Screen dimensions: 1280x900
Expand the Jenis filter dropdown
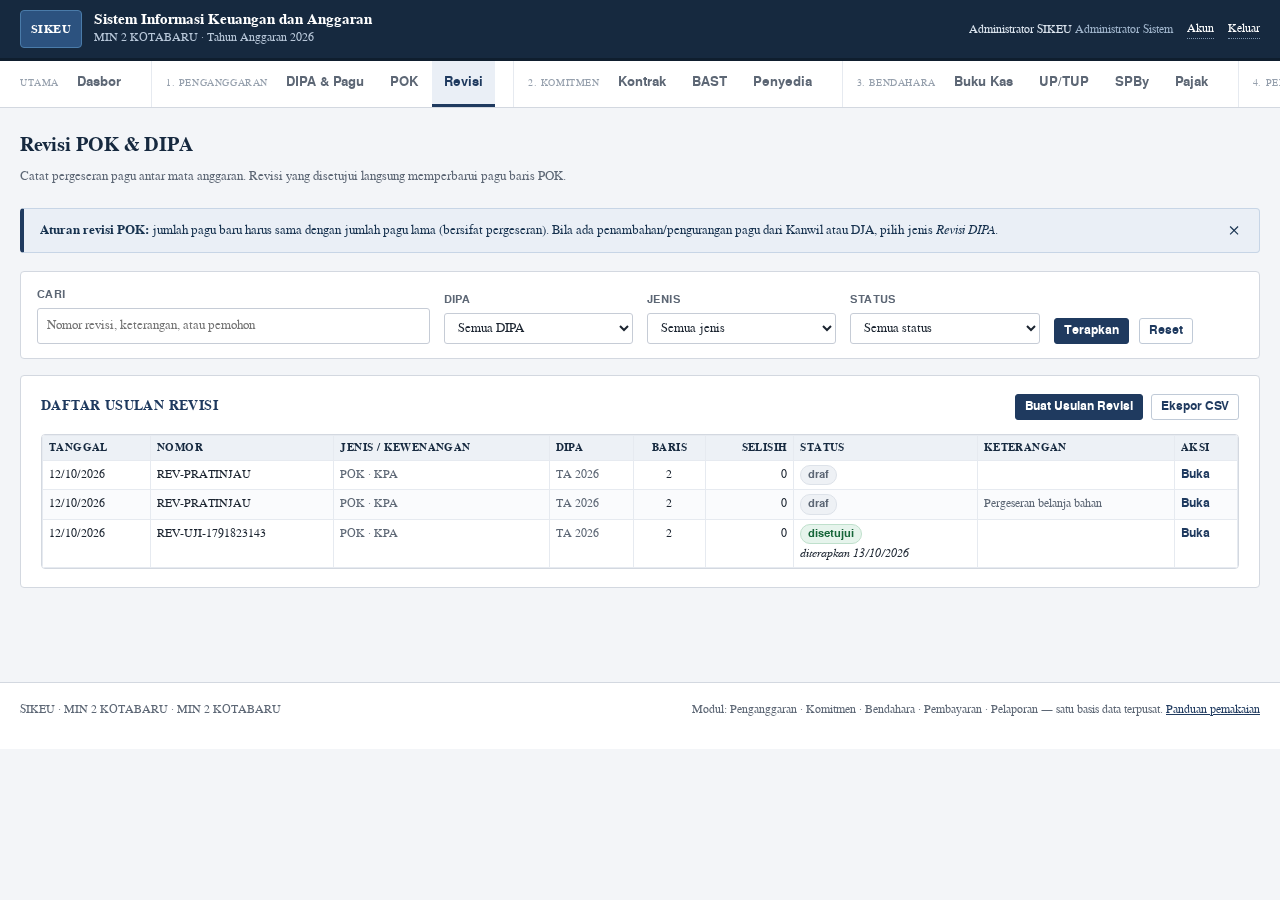(741, 328)
